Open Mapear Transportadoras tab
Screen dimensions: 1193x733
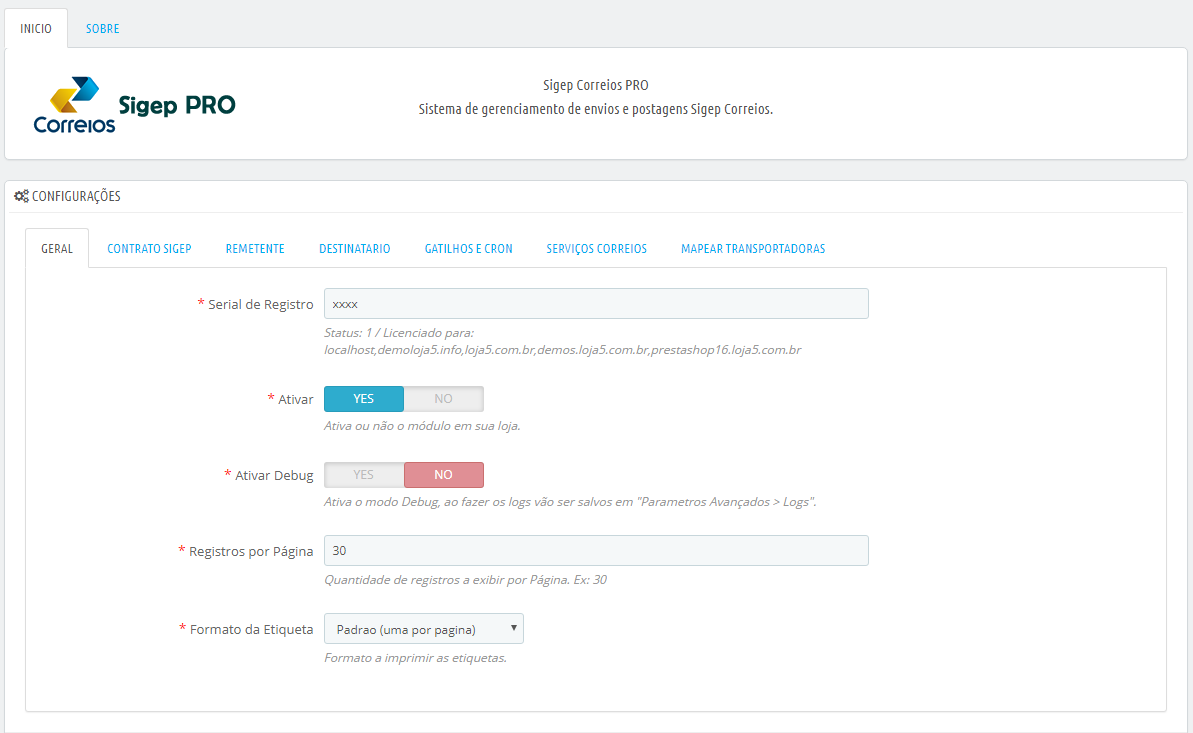click(753, 249)
